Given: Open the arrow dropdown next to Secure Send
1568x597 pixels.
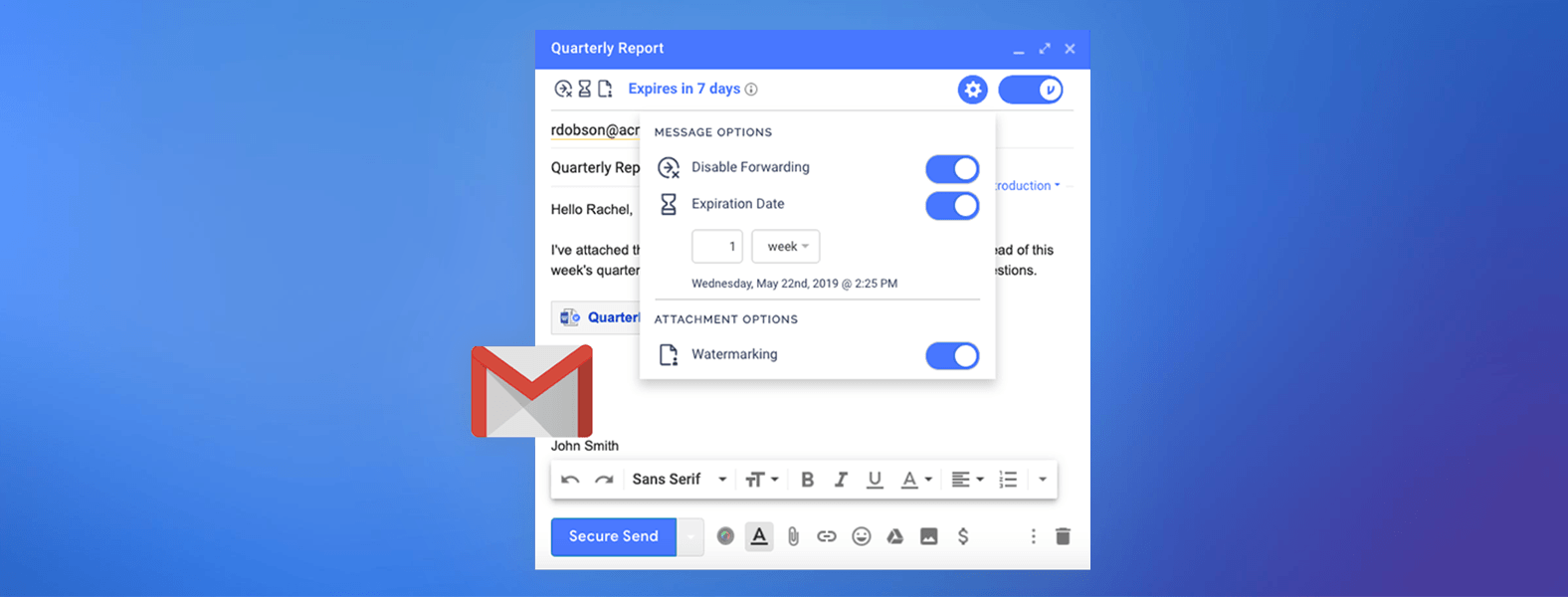Looking at the screenshot, I should coord(690,536).
